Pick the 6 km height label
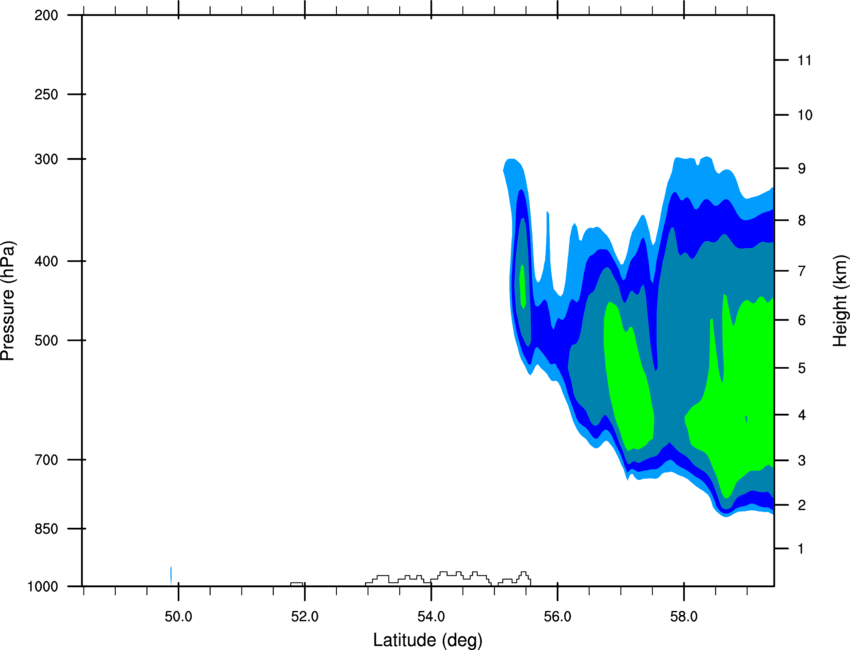This screenshot has height=650, width=850. click(x=802, y=320)
